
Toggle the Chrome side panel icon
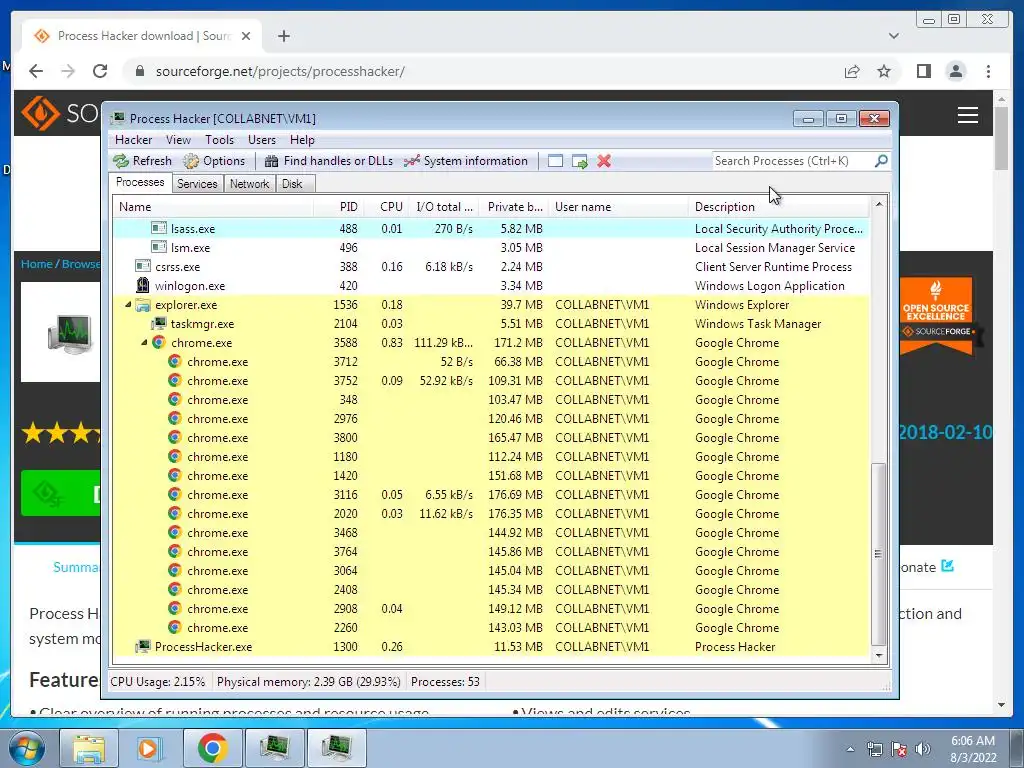click(x=923, y=71)
